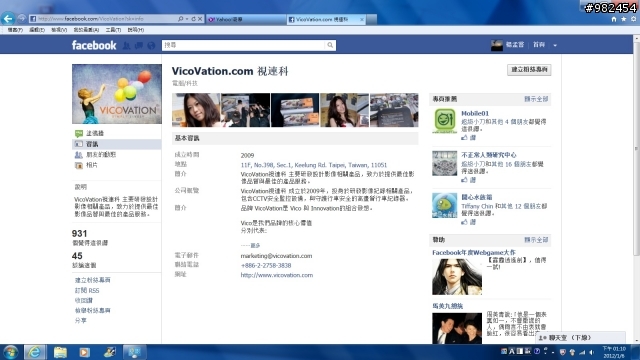Viewport: 640px width, 360px height.
Task: Open the account dropdown arrow in header
Action: pos(555,45)
